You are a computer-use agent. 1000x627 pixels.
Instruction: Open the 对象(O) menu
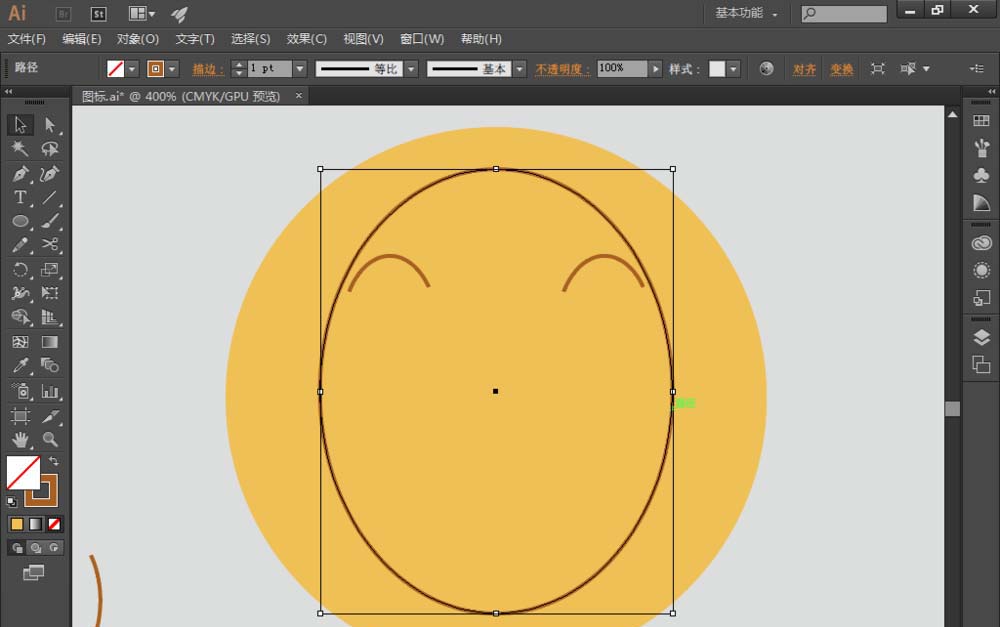138,39
